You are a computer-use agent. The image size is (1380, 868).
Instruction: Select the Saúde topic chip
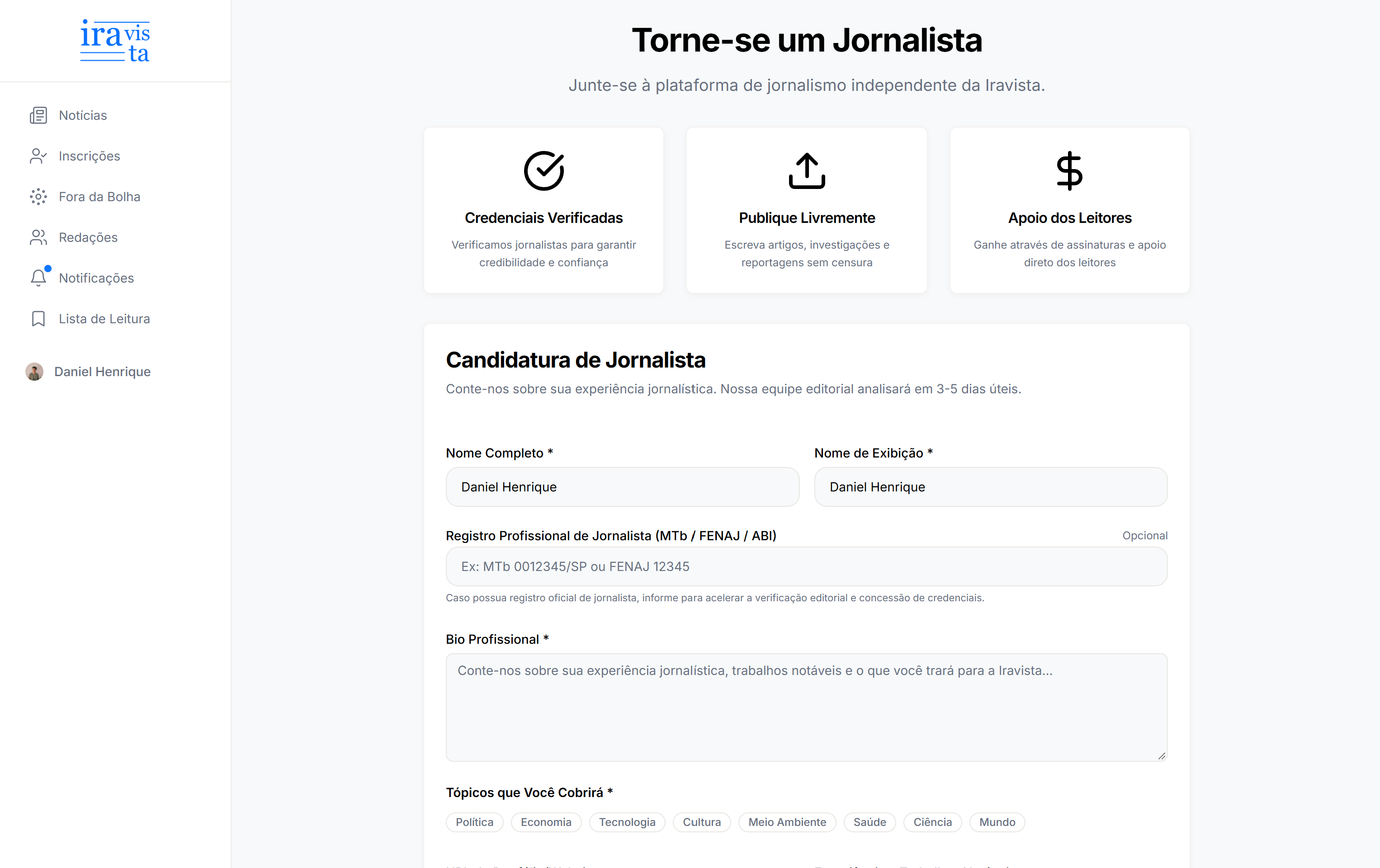(x=870, y=822)
